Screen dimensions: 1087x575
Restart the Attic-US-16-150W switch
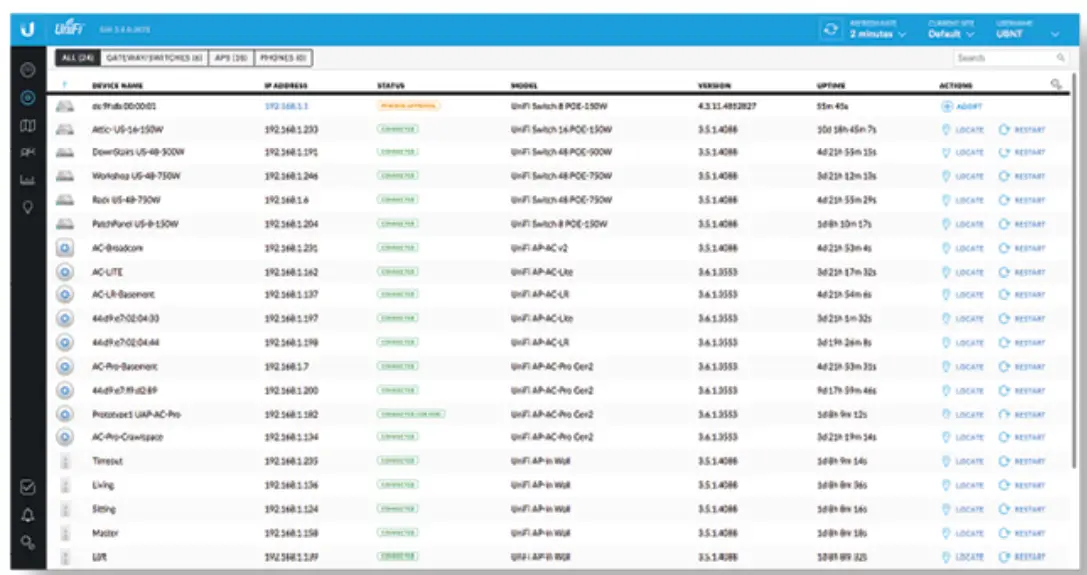coord(1022,130)
